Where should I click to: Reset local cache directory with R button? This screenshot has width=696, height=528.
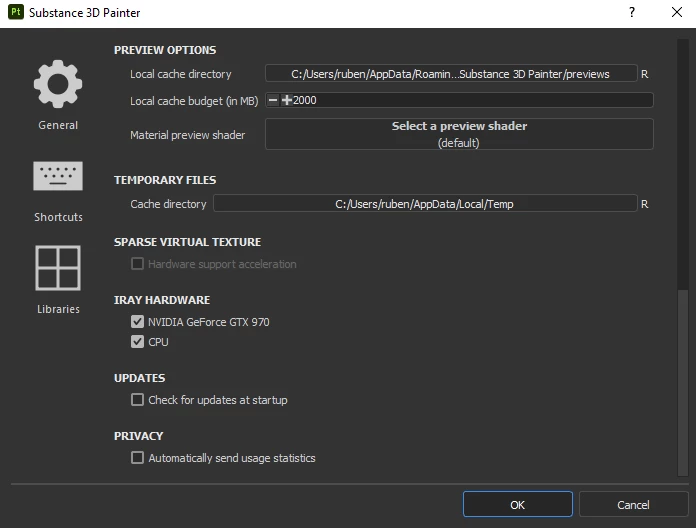click(645, 74)
